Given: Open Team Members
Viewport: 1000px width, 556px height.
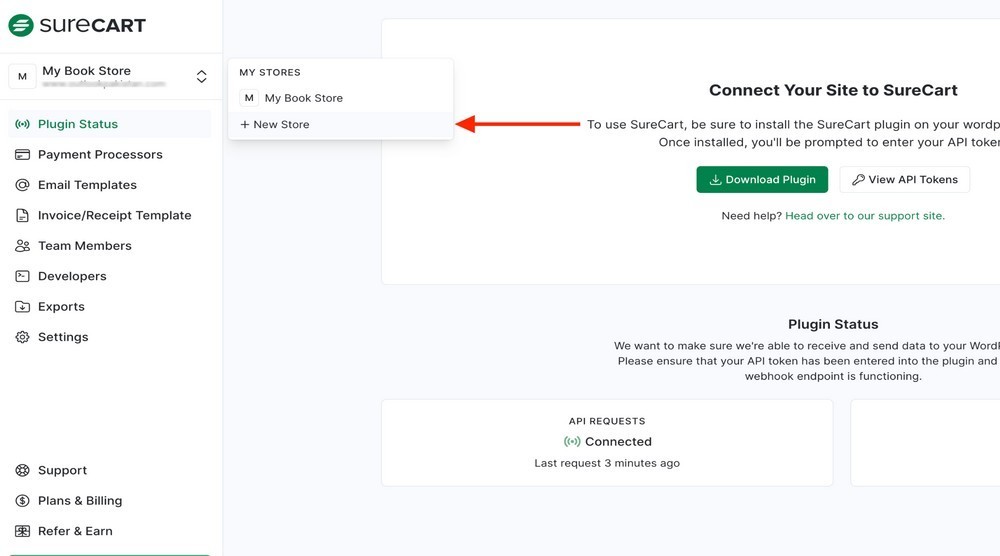Looking at the screenshot, I should tap(85, 245).
